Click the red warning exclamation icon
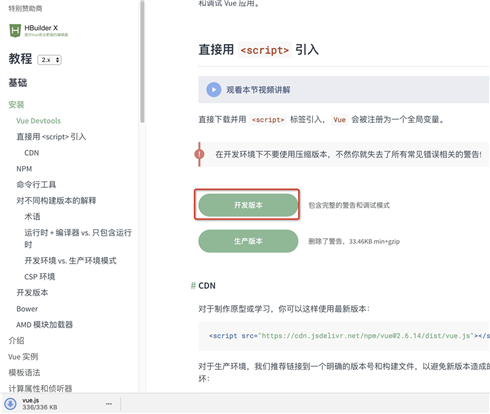 pyautogui.click(x=199, y=154)
